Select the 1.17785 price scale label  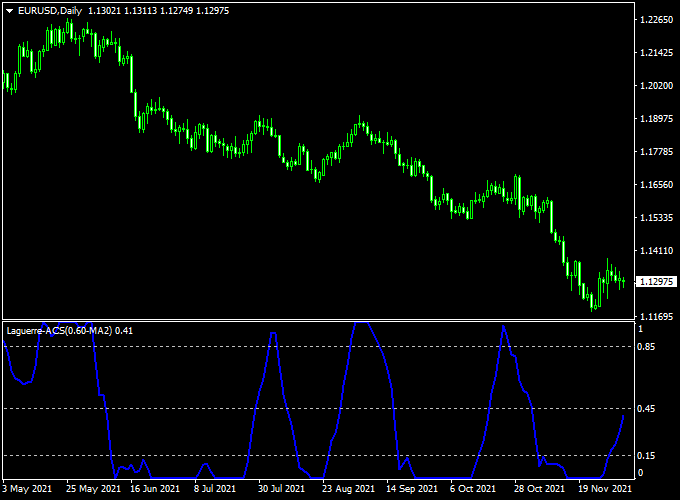click(x=657, y=152)
